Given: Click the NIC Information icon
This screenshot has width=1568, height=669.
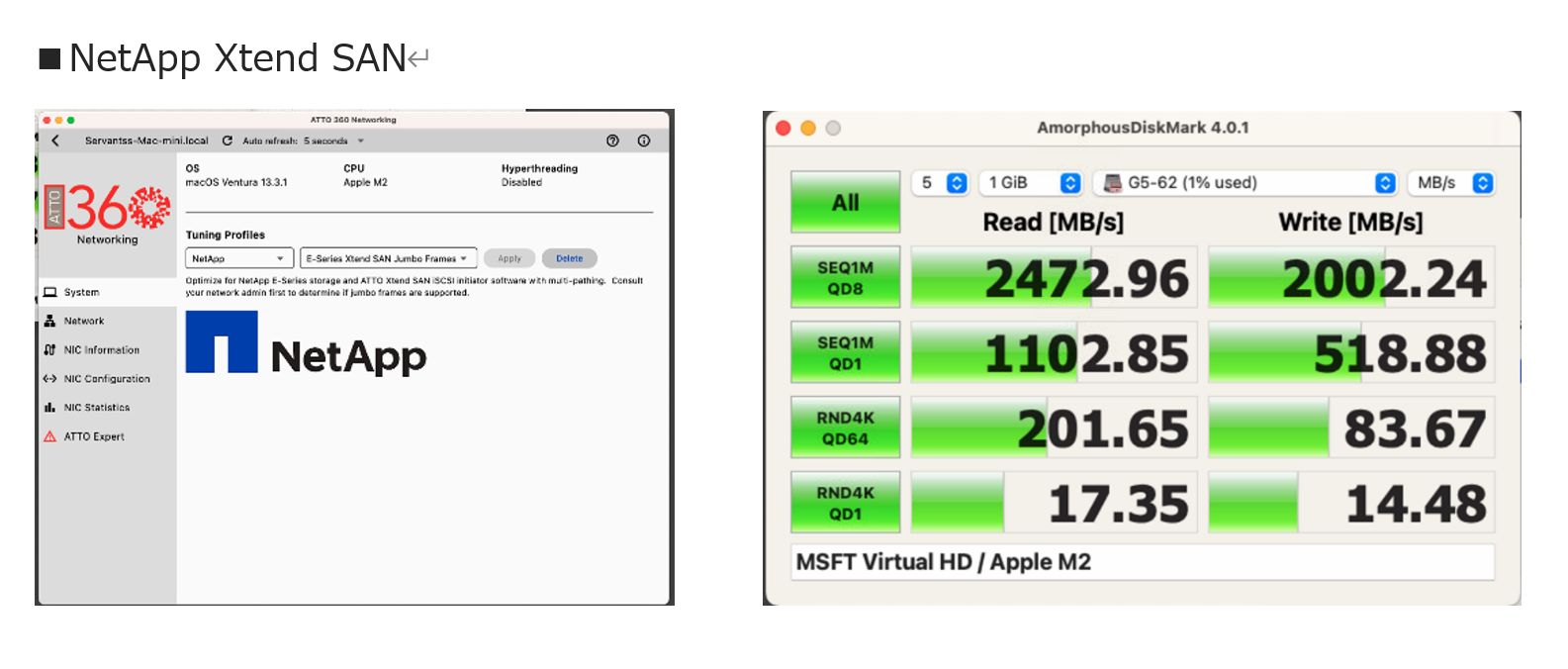Looking at the screenshot, I should coord(49,349).
